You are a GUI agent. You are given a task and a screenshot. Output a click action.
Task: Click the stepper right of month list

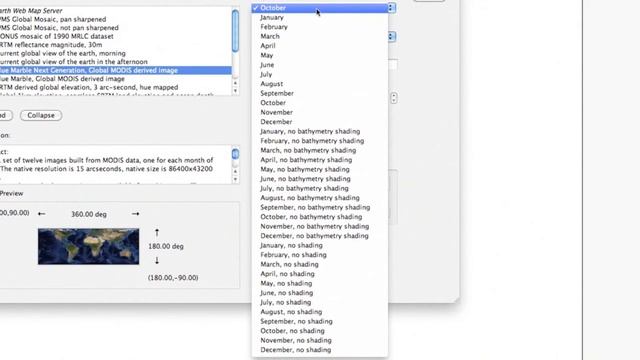(393, 98)
